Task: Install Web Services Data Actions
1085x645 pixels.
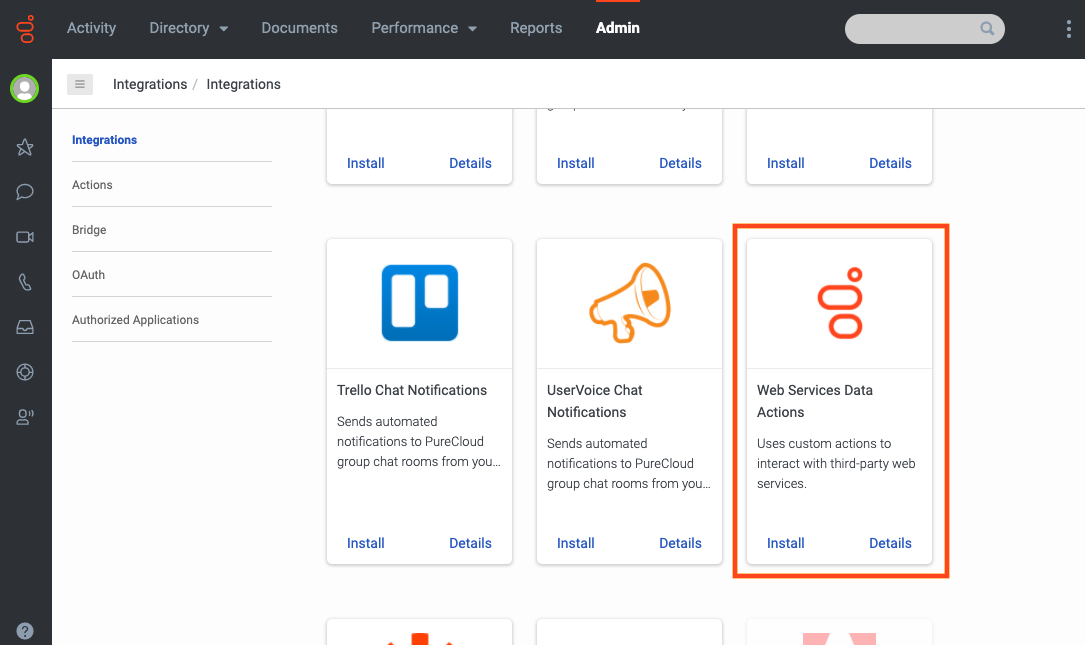Action: point(785,543)
